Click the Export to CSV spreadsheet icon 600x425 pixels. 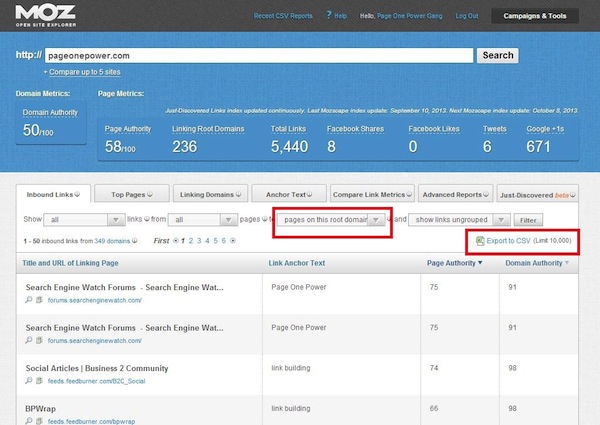[x=480, y=241]
